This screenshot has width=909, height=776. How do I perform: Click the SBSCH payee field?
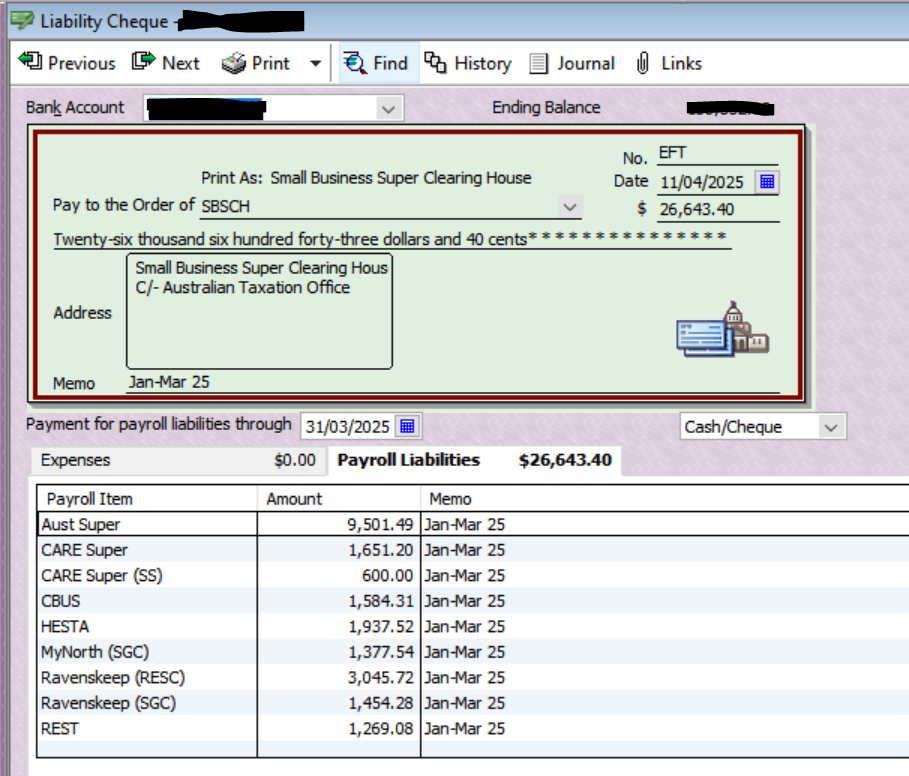click(379, 206)
